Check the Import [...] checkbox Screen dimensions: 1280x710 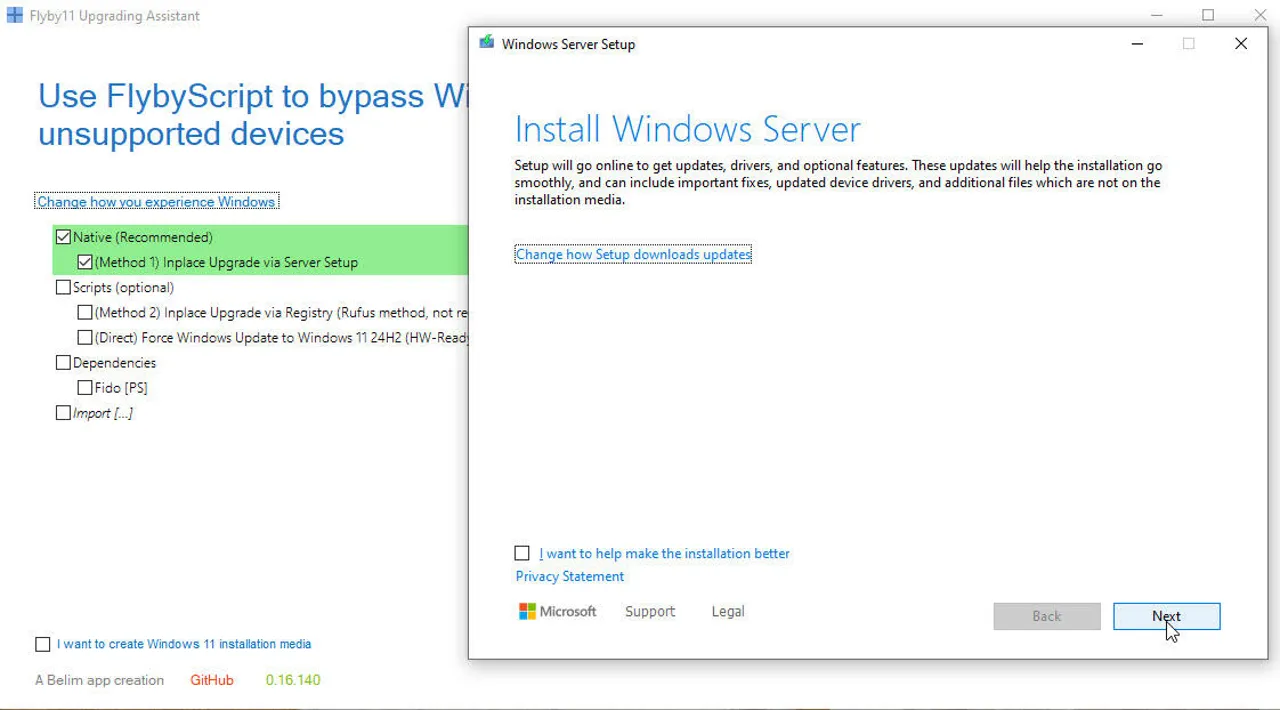63,412
